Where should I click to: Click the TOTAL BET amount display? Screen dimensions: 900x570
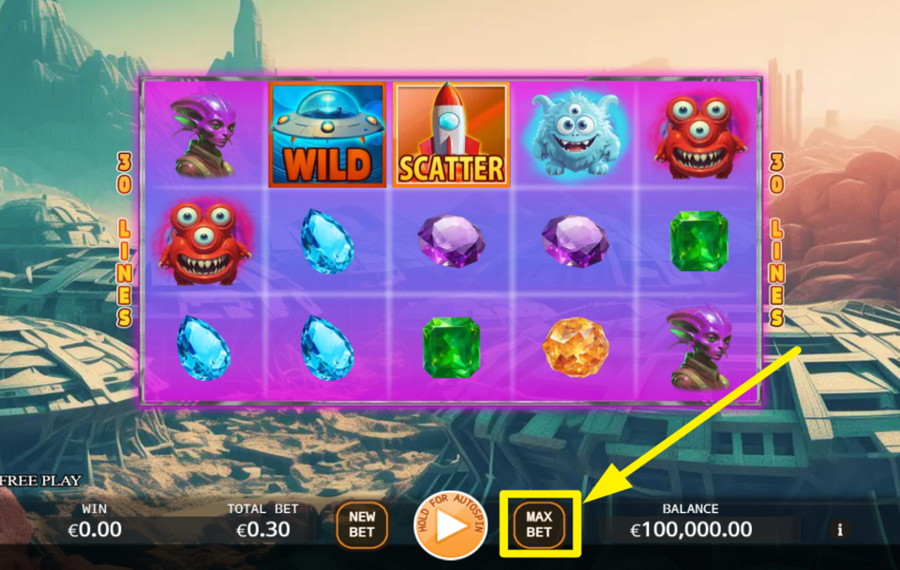pyautogui.click(x=263, y=529)
